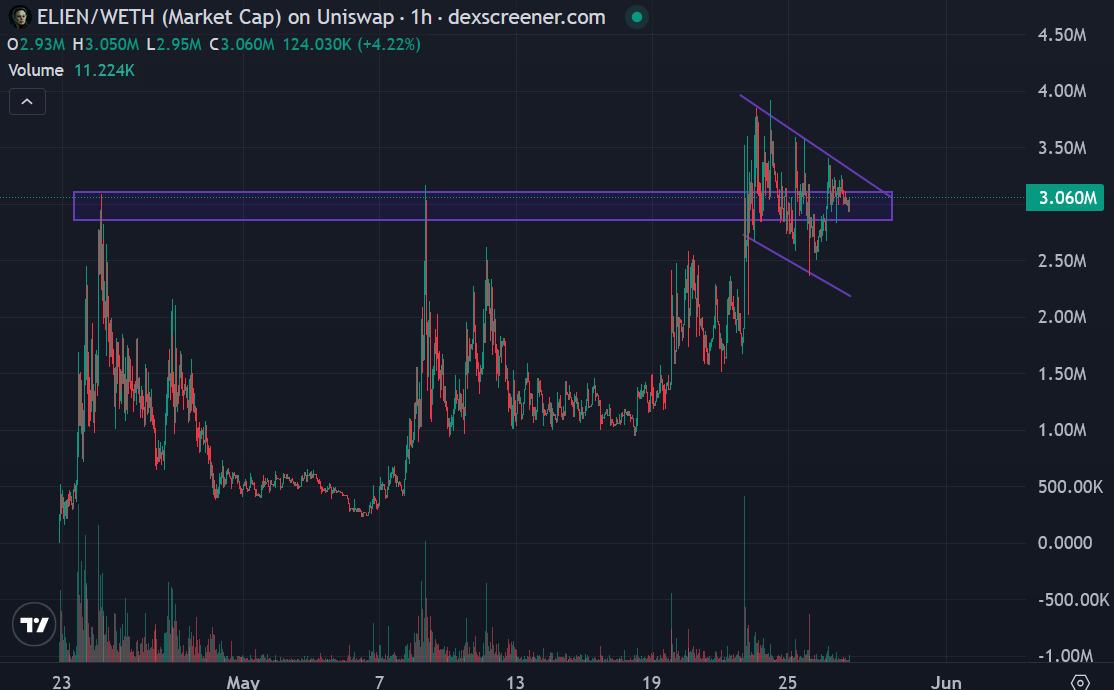Click the 1.00M price axis label

[x=1061, y=430]
